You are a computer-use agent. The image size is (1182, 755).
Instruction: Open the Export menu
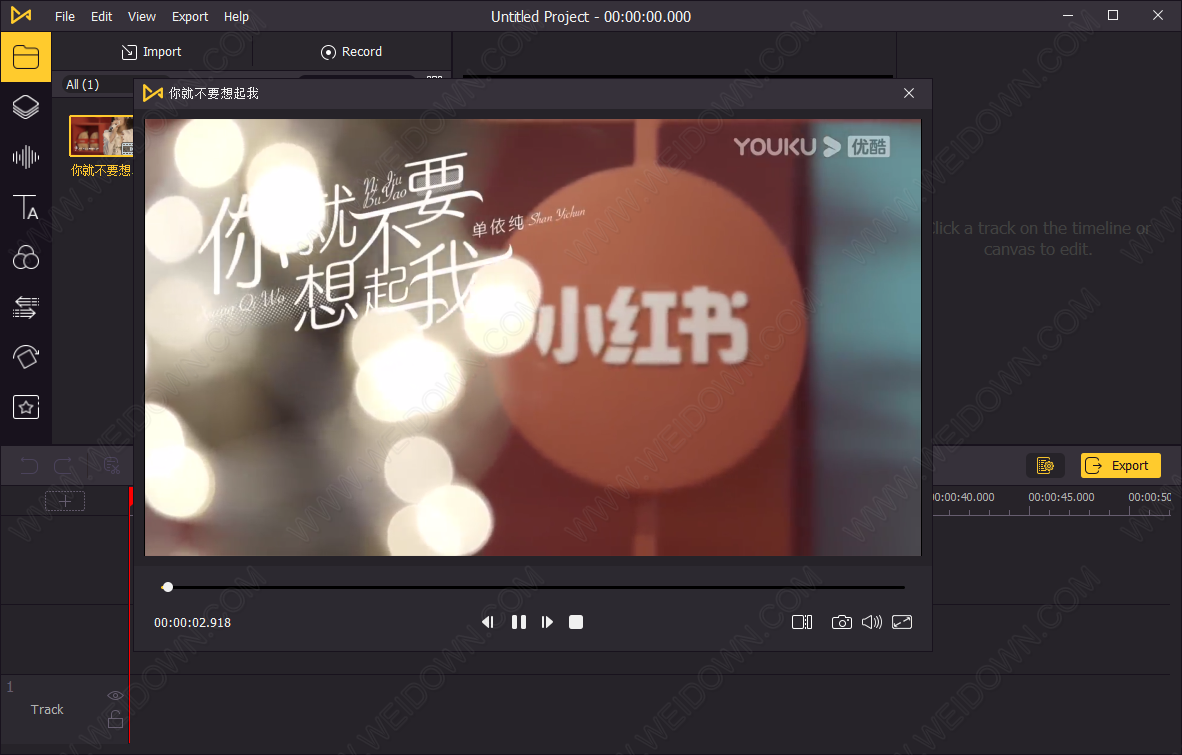tap(190, 17)
